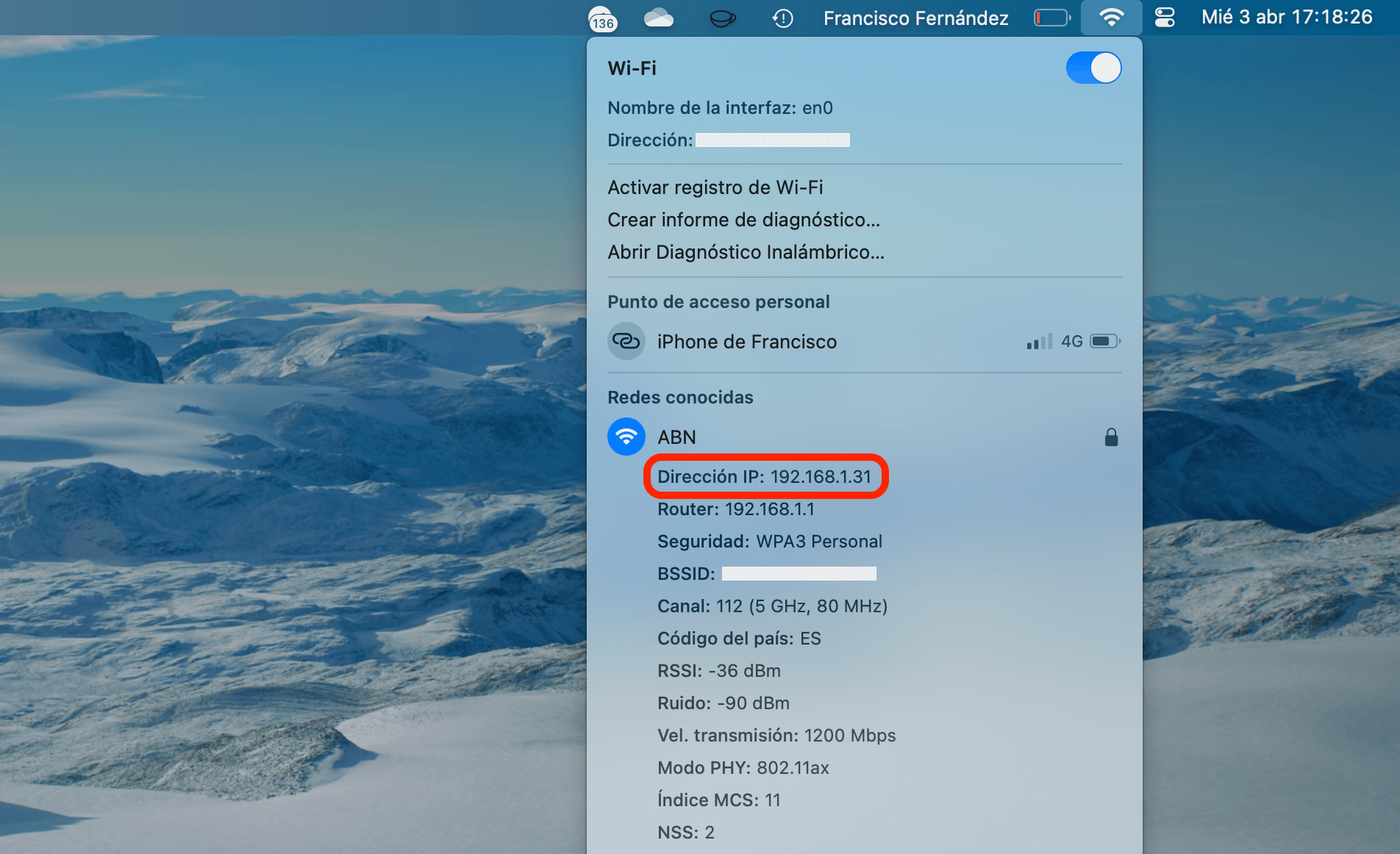This screenshot has height=854, width=1400.
Task: Select the ABN network entry
Action: pos(676,437)
